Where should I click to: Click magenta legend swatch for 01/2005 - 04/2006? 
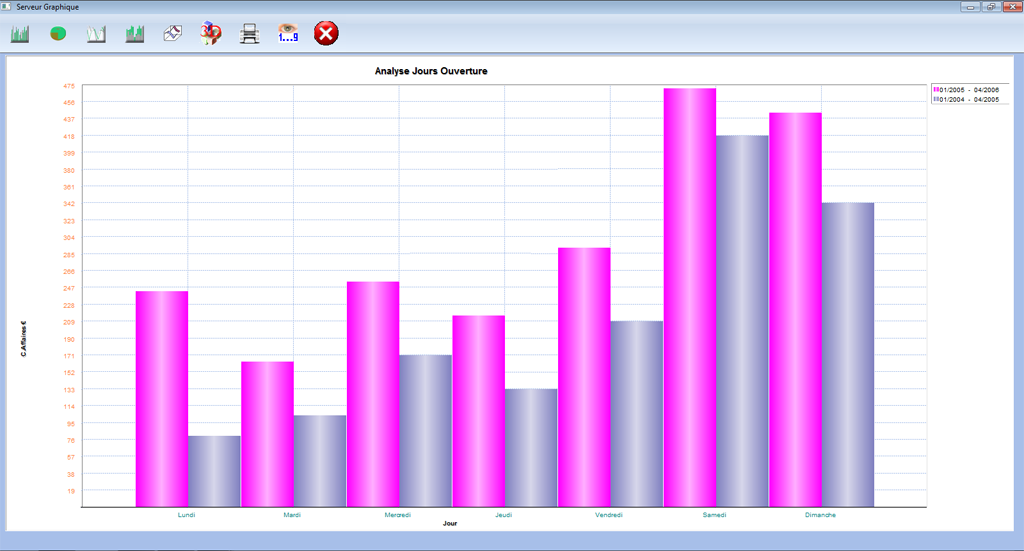click(935, 90)
